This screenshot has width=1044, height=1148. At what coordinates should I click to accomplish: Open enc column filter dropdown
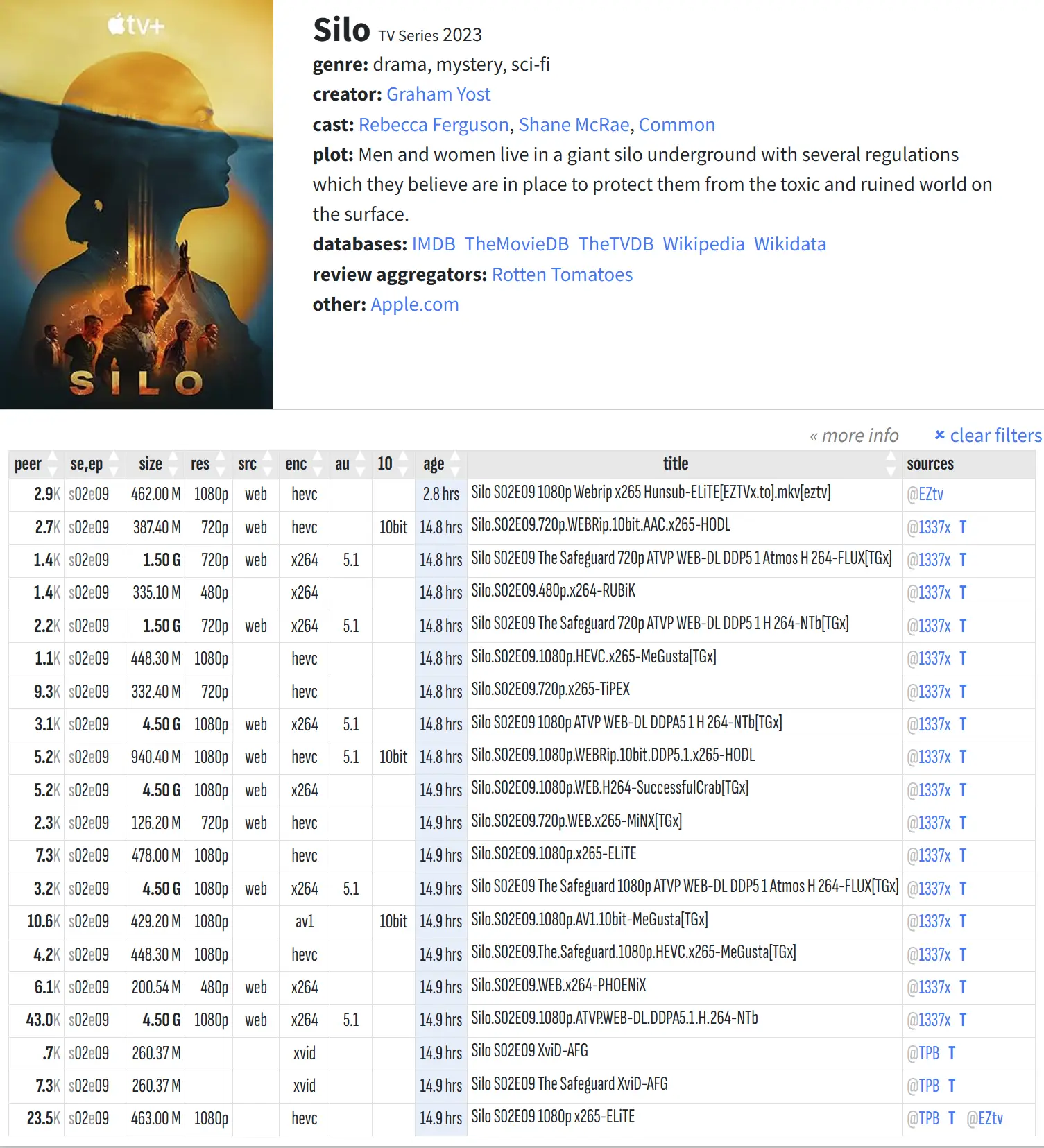318,464
